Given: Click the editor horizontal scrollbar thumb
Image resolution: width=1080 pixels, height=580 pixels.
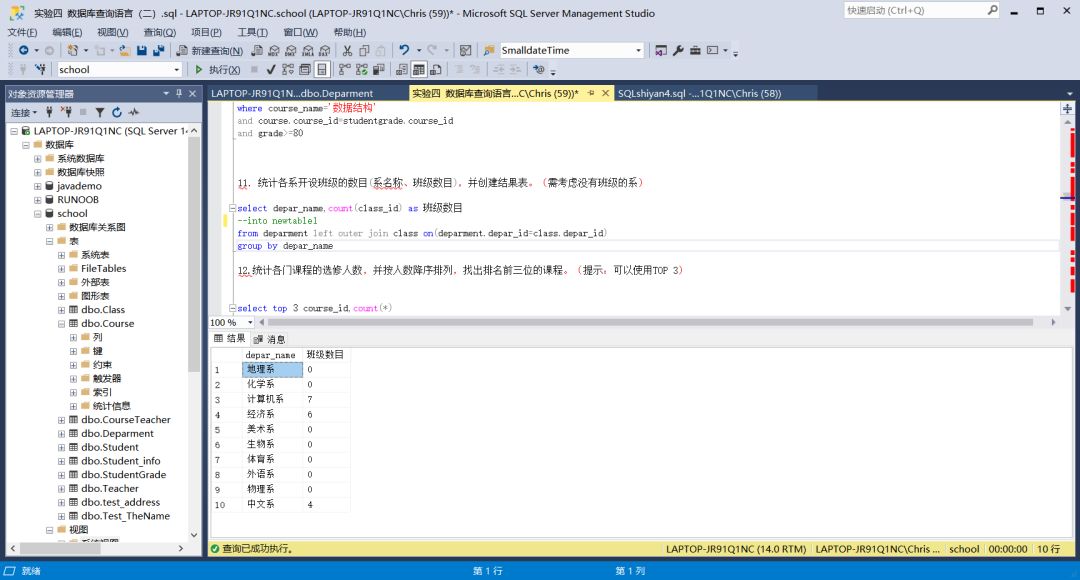Looking at the screenshot, I should (x=650, y=322).
